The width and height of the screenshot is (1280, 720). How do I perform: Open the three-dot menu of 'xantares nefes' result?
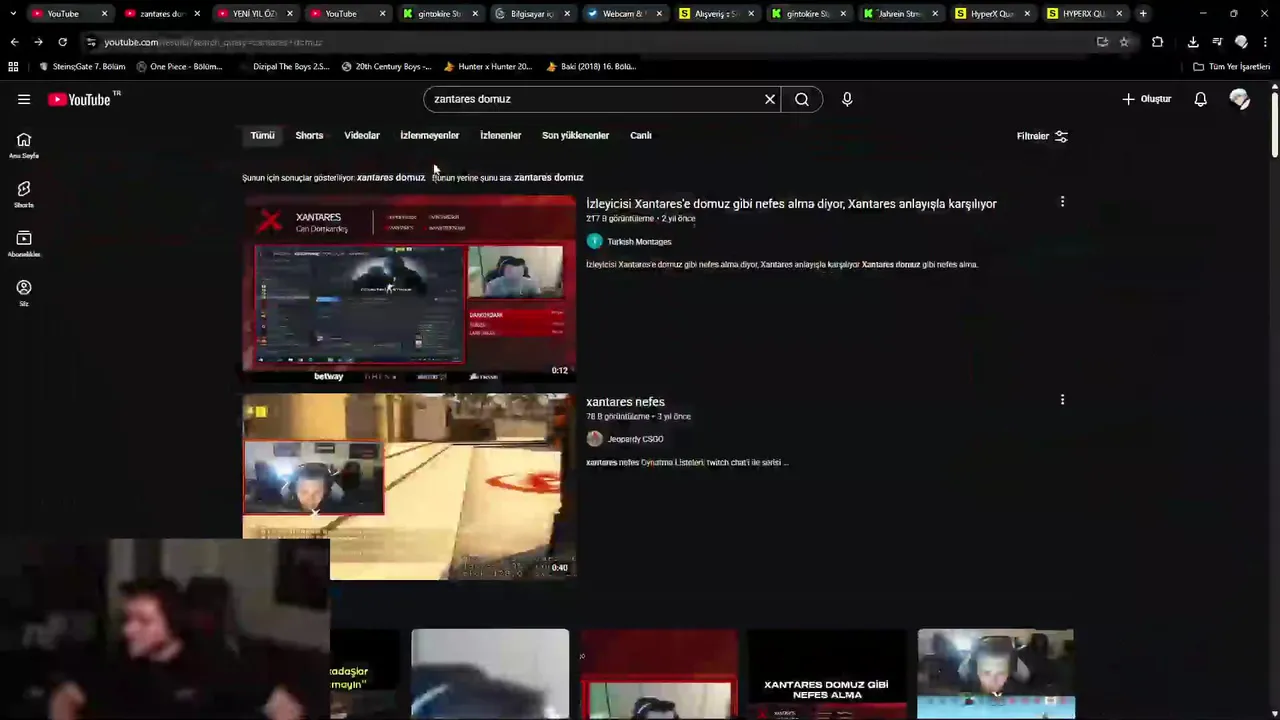(x=1062, y=400)
